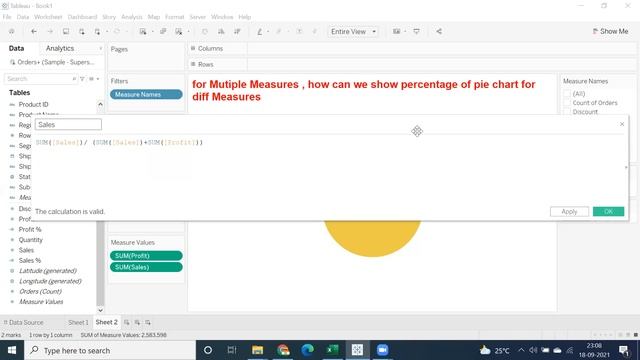Click the data pane scroll down arrow
This screenshot has width=640, height=360.
[x=100, y=310]
